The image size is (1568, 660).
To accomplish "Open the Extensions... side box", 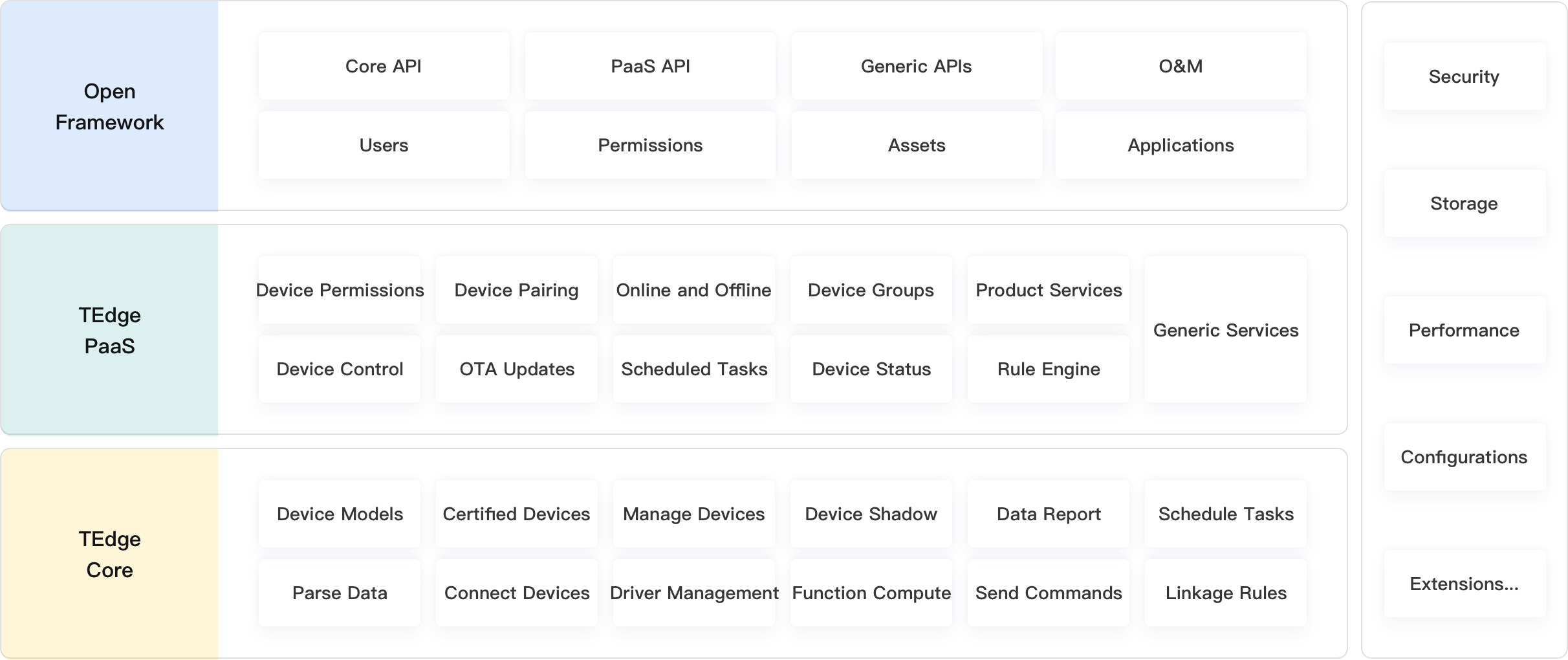I will pos(1465,584).
